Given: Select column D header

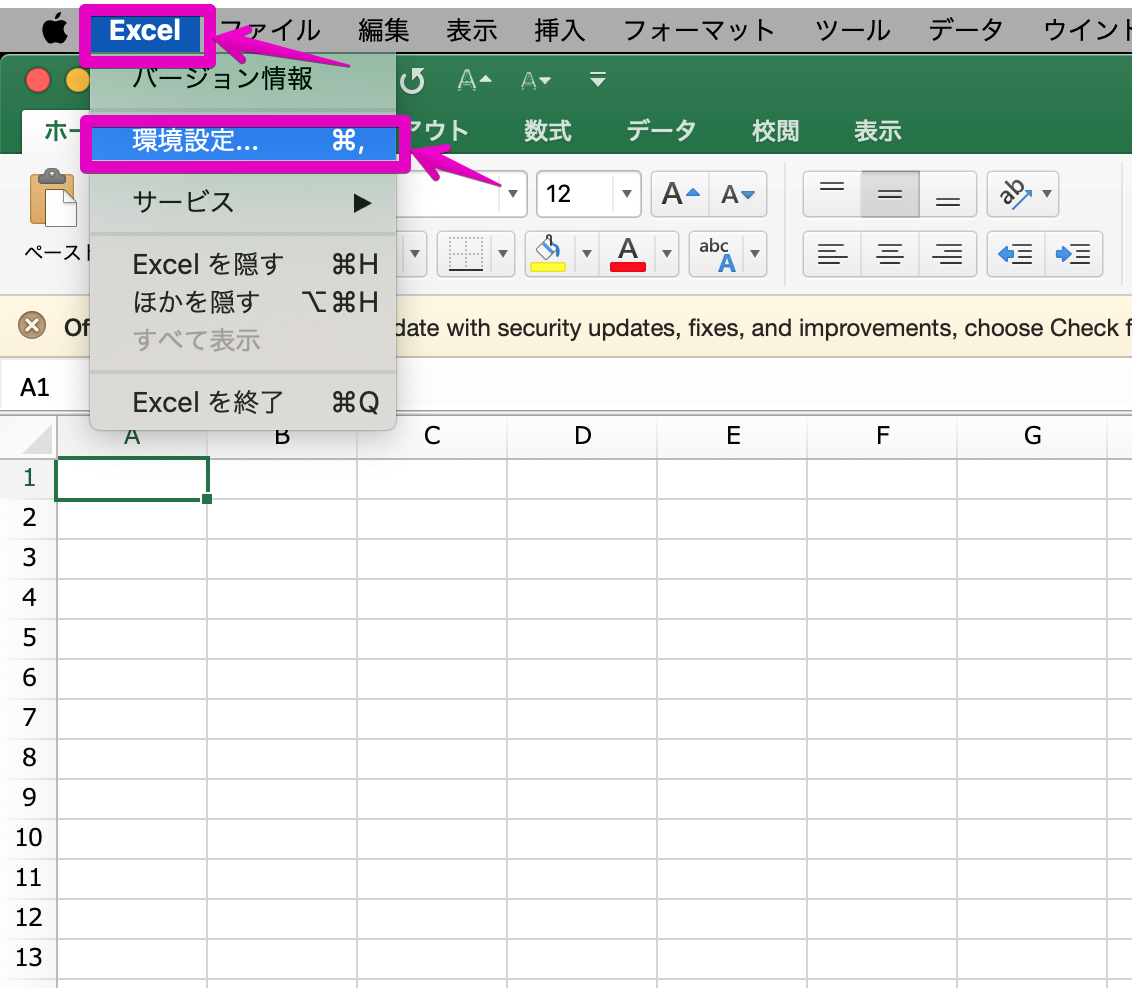Looking at the screenshot, I should point(582,436).
